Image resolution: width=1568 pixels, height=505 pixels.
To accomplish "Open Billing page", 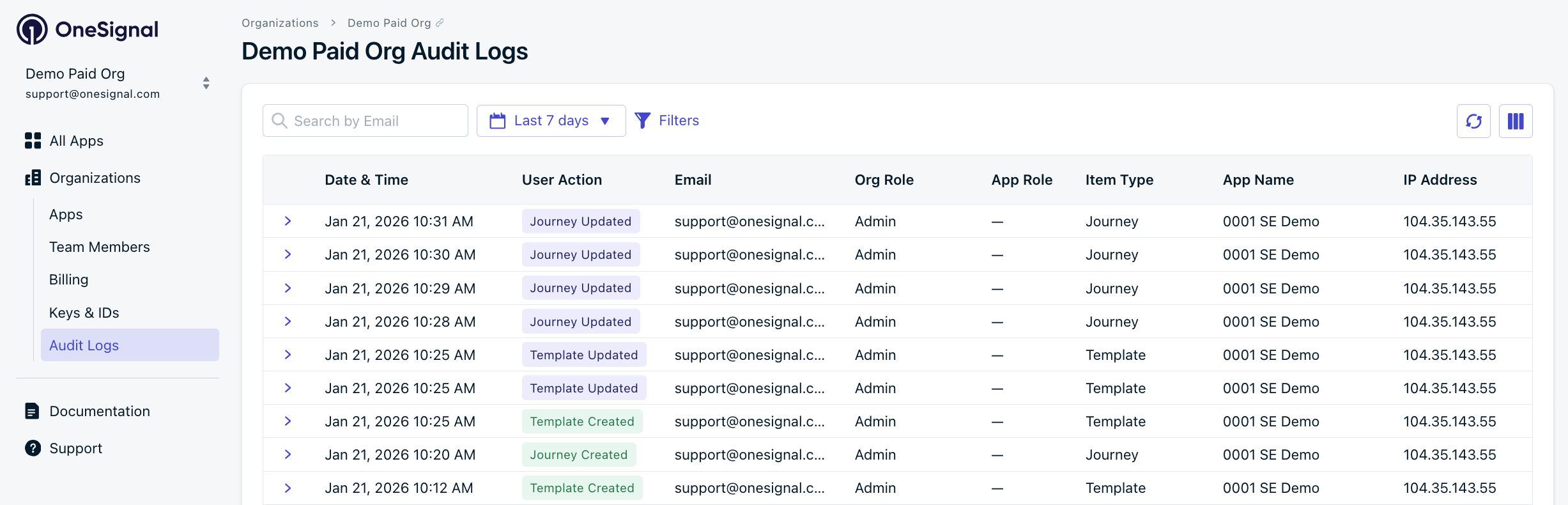I will click(69, 279).
